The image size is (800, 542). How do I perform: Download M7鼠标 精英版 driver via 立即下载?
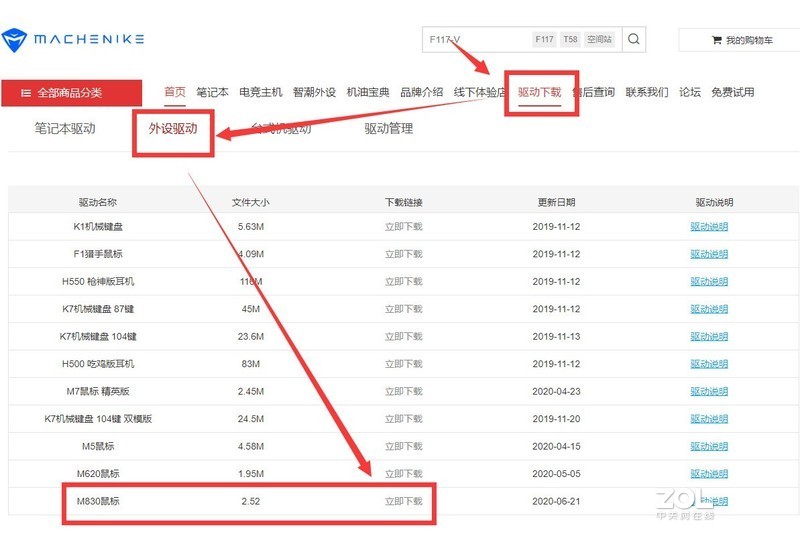coord(404,391)
